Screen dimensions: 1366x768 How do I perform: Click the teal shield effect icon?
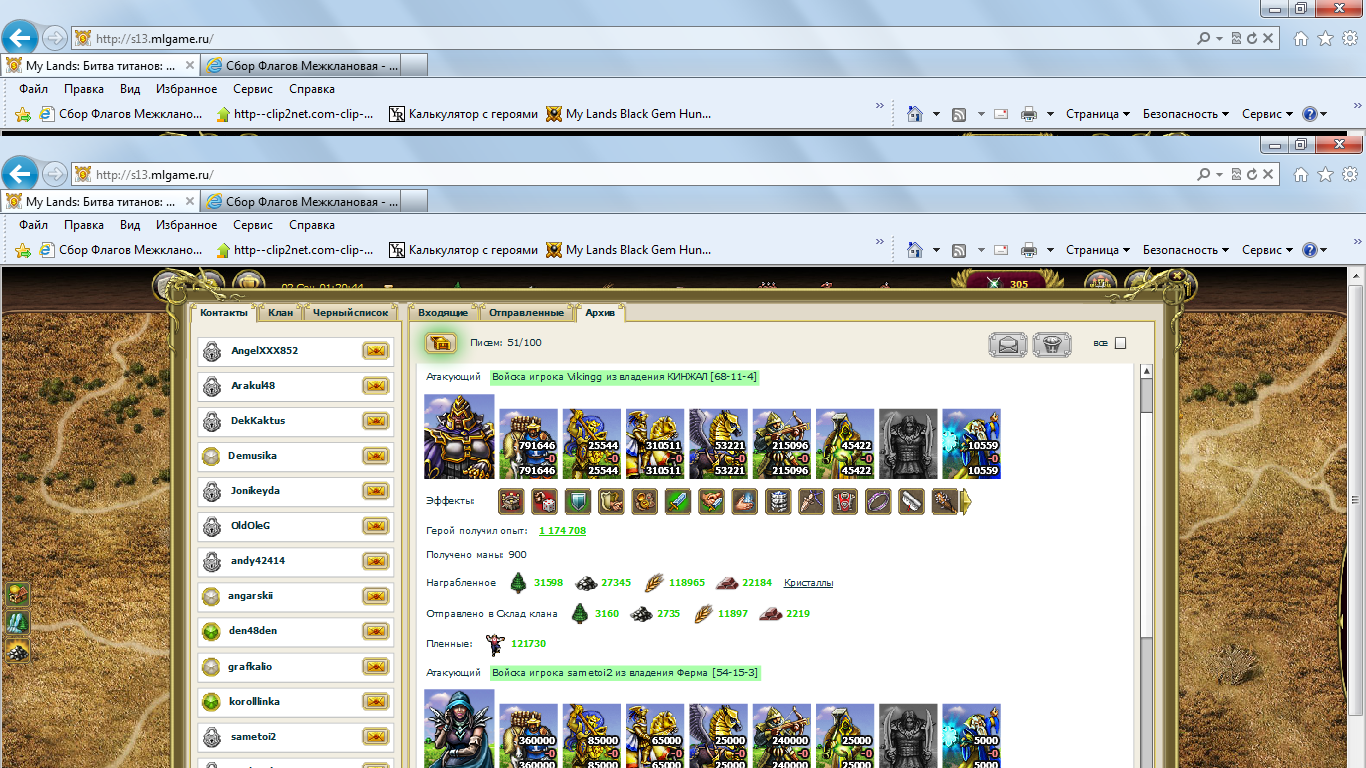point(578,501)
